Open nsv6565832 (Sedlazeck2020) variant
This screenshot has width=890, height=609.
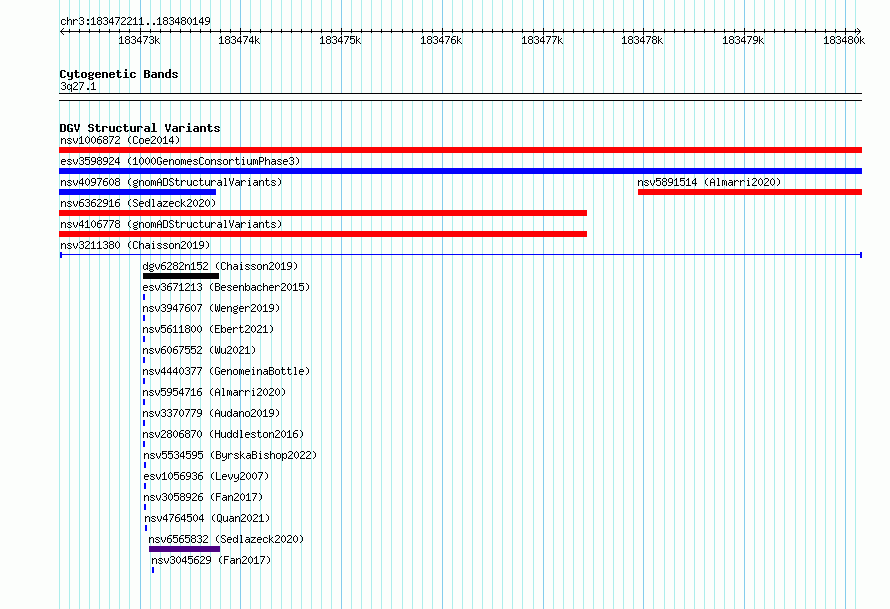click(226, 539)
